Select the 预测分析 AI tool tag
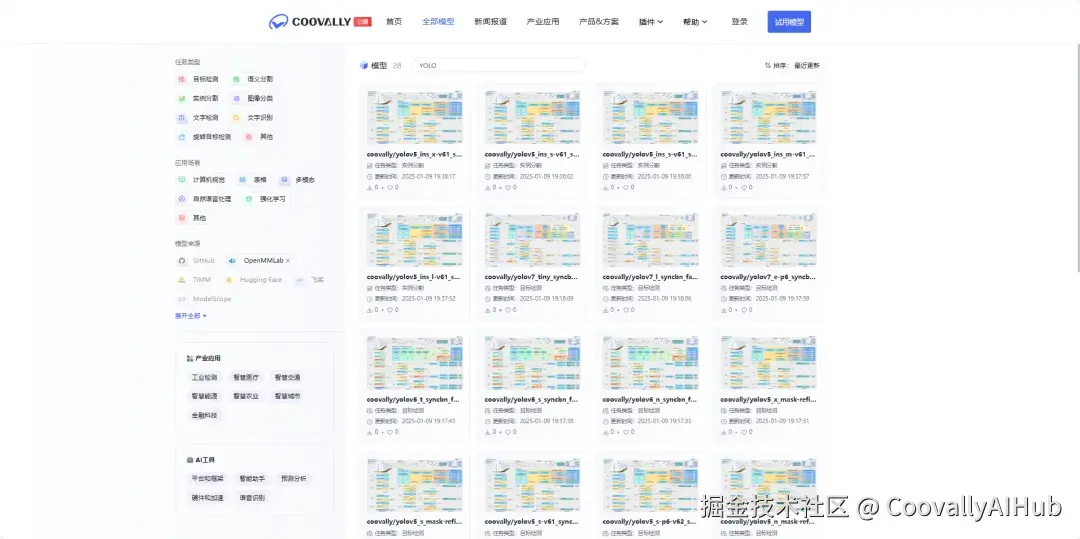1080x539 pixels. coord(293,478)
